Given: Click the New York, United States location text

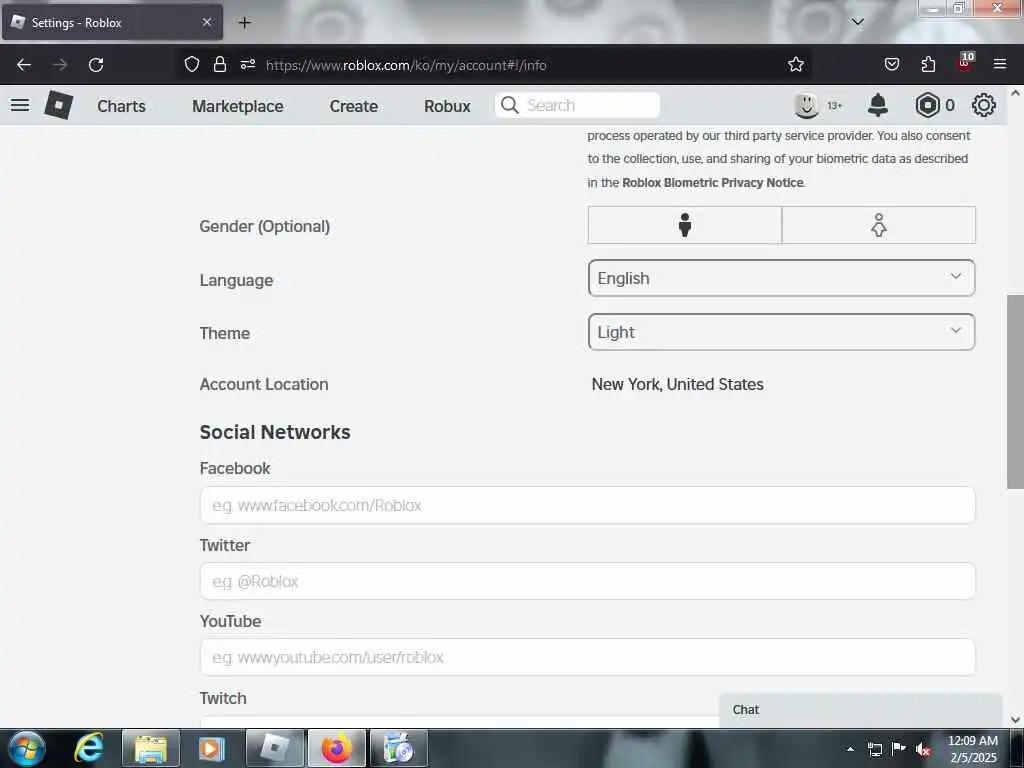Looking at the screenshot, I should [x=677, y=385].
